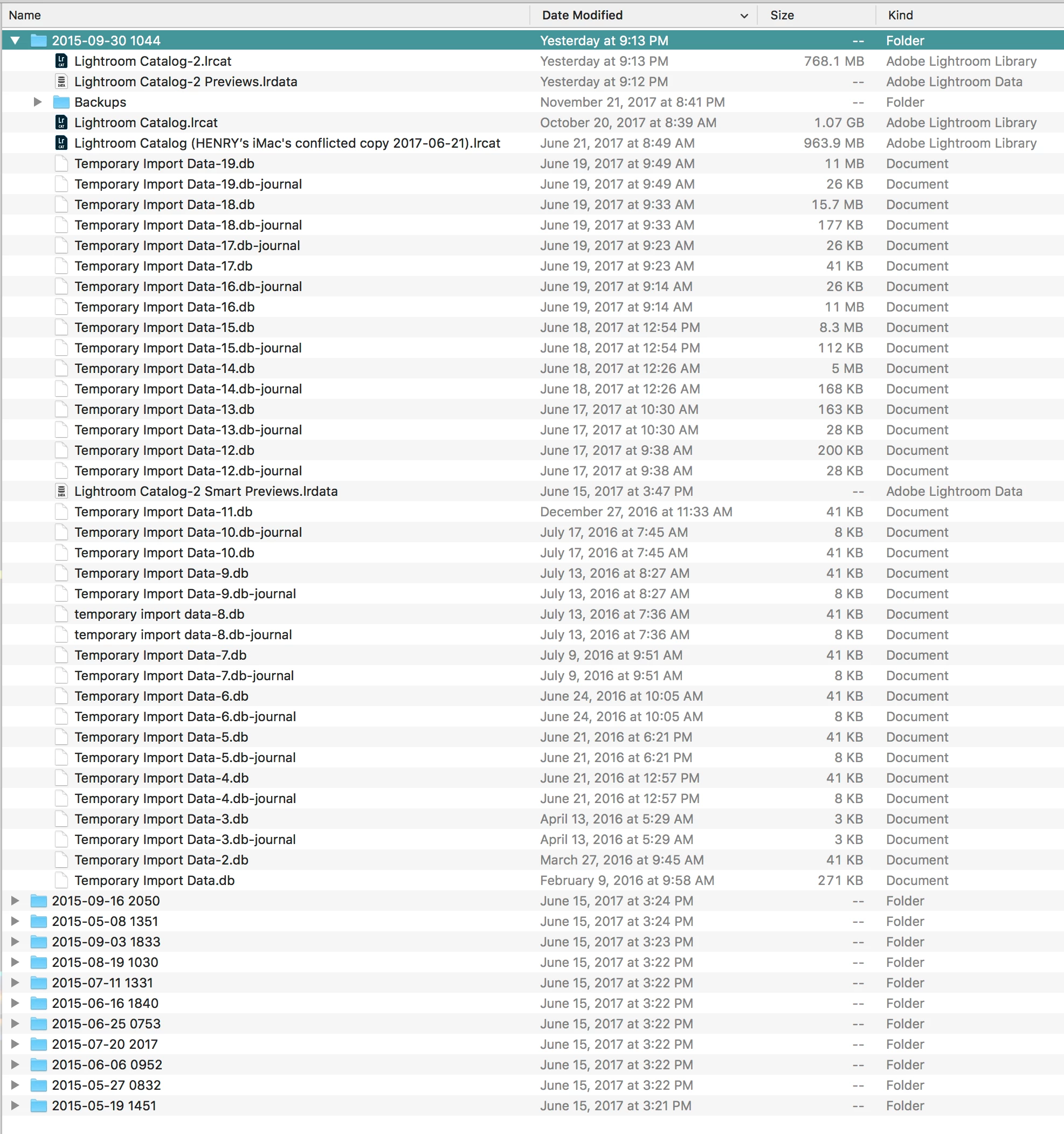The height and width of the screenshot is (1134, 1064).
Task: Select the temporary import data-8.db file
Action: 159,614
